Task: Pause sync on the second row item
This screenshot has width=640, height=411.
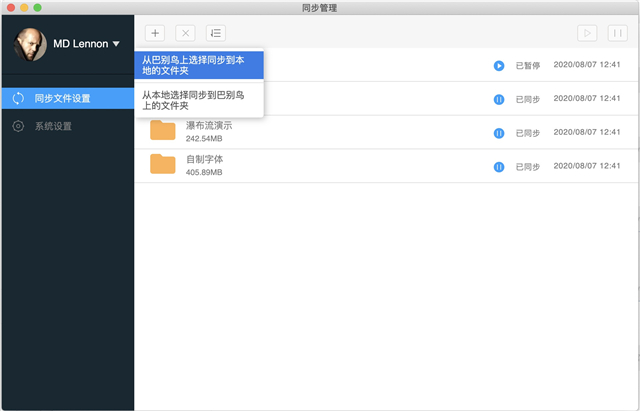Action: [x=498, y=99]
